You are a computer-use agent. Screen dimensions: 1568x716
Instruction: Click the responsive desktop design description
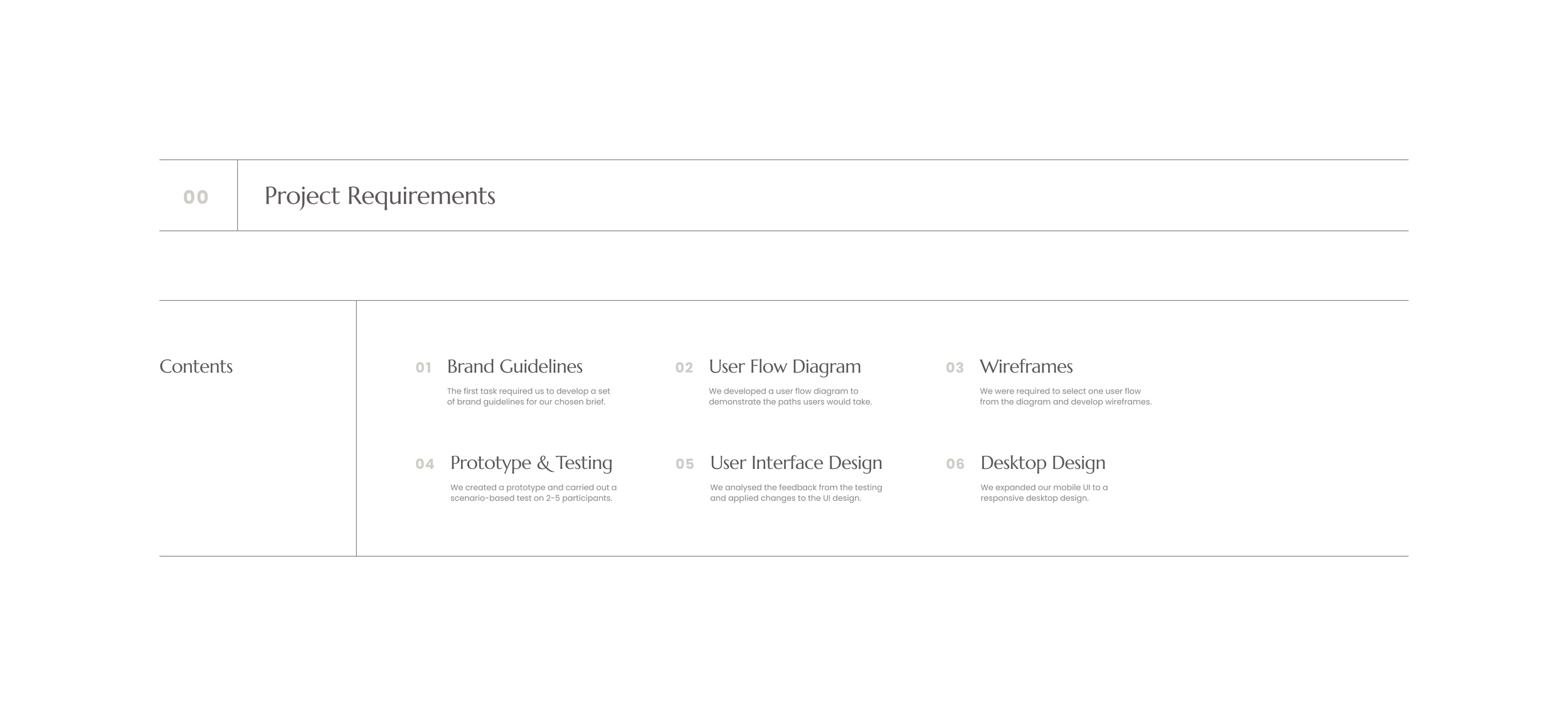coord(1044,493)
